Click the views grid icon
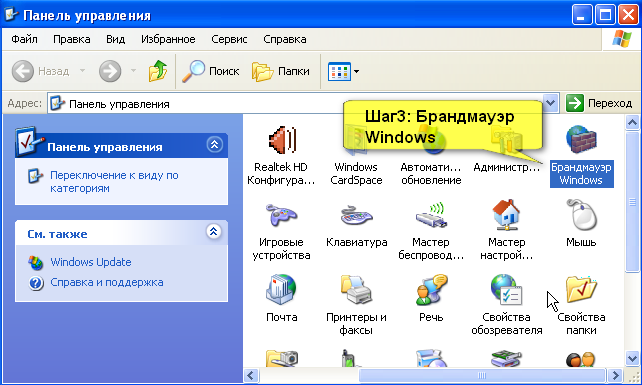The width and height of the screenshot is (642, 385). (339, 71)
